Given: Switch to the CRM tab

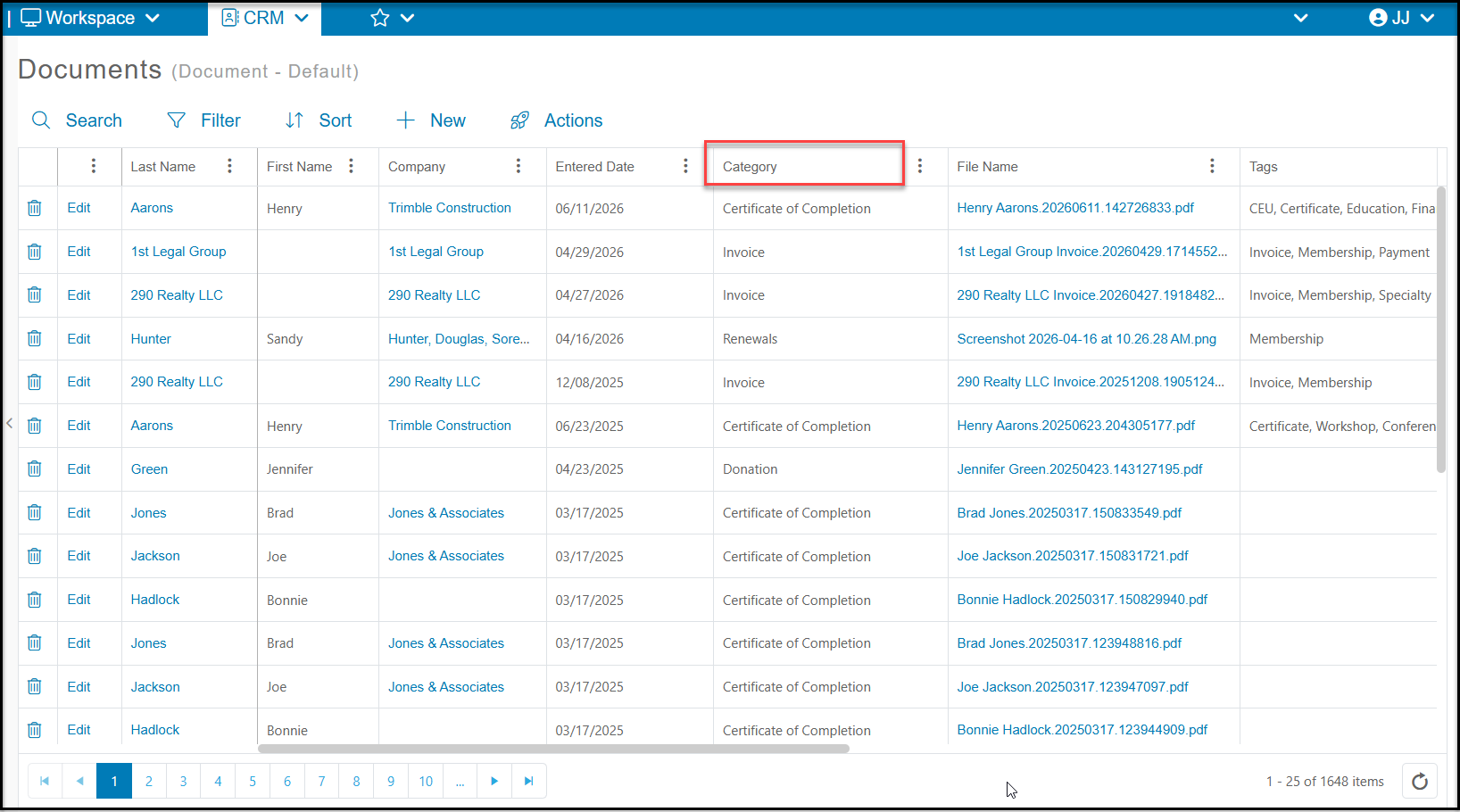Looking at the screenshot, I should [264, 18].
